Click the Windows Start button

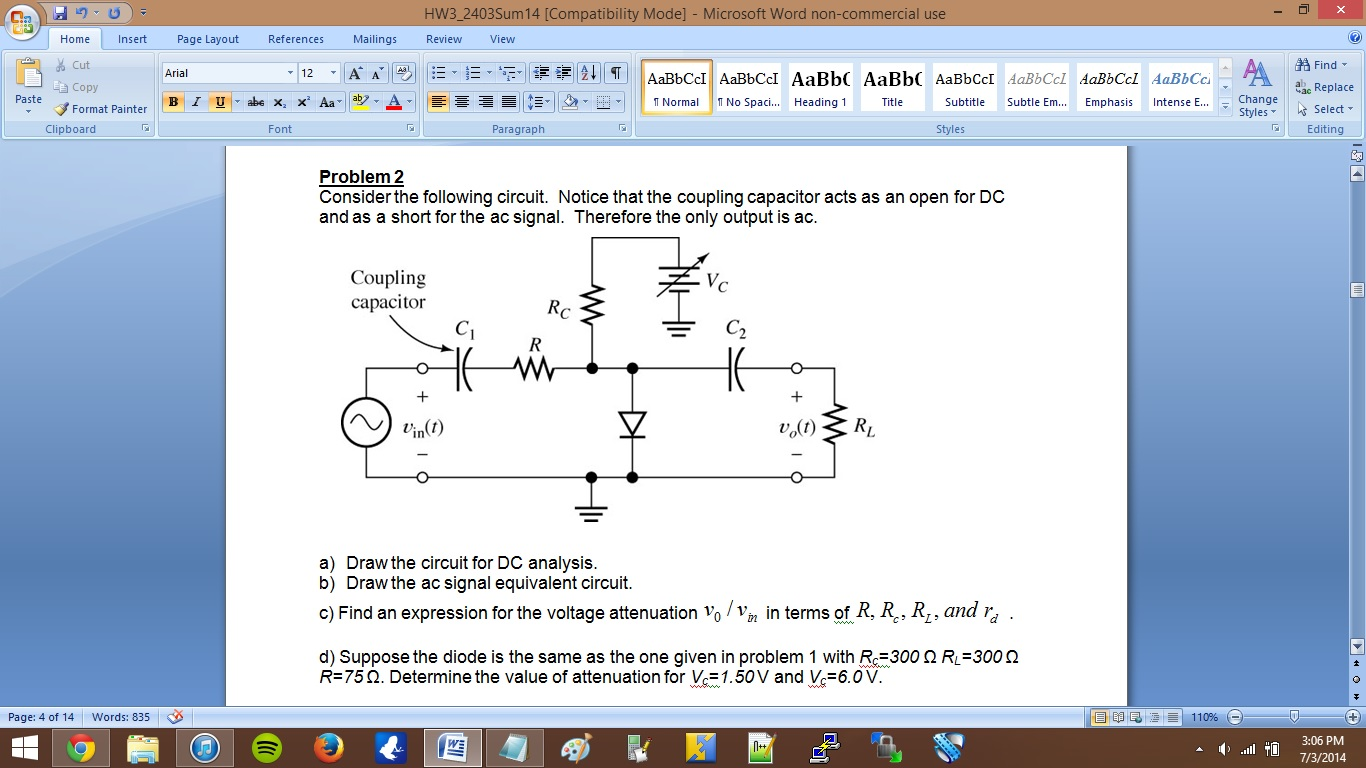click(x=24, y=748)
